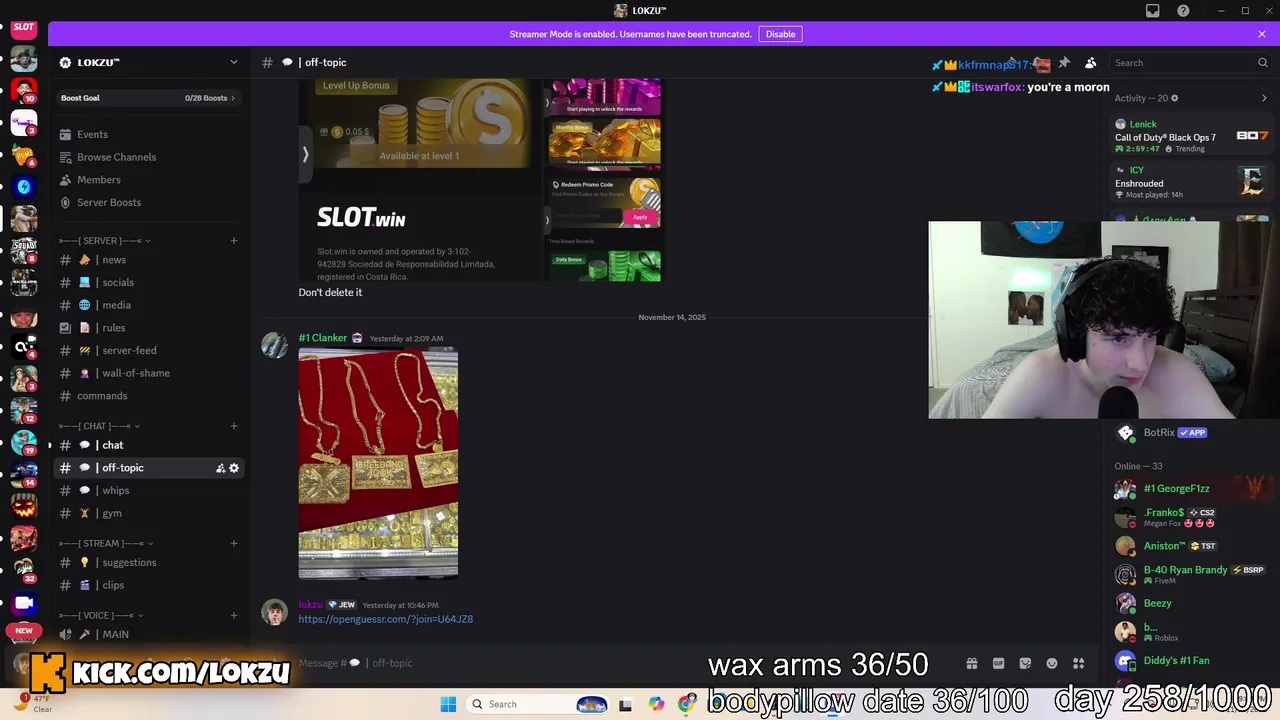The width and height of the screenshot is (1280, 720).
Task: Open the rules channel
Action: 148,328
